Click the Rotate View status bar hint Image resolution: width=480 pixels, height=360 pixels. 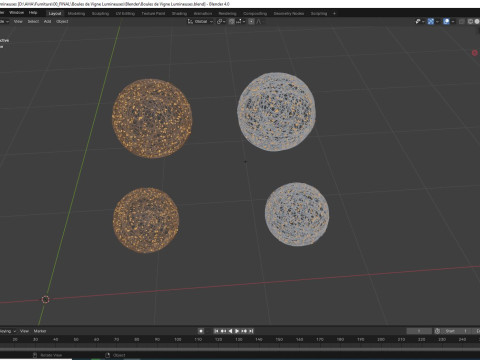click(x=48, y=355)
